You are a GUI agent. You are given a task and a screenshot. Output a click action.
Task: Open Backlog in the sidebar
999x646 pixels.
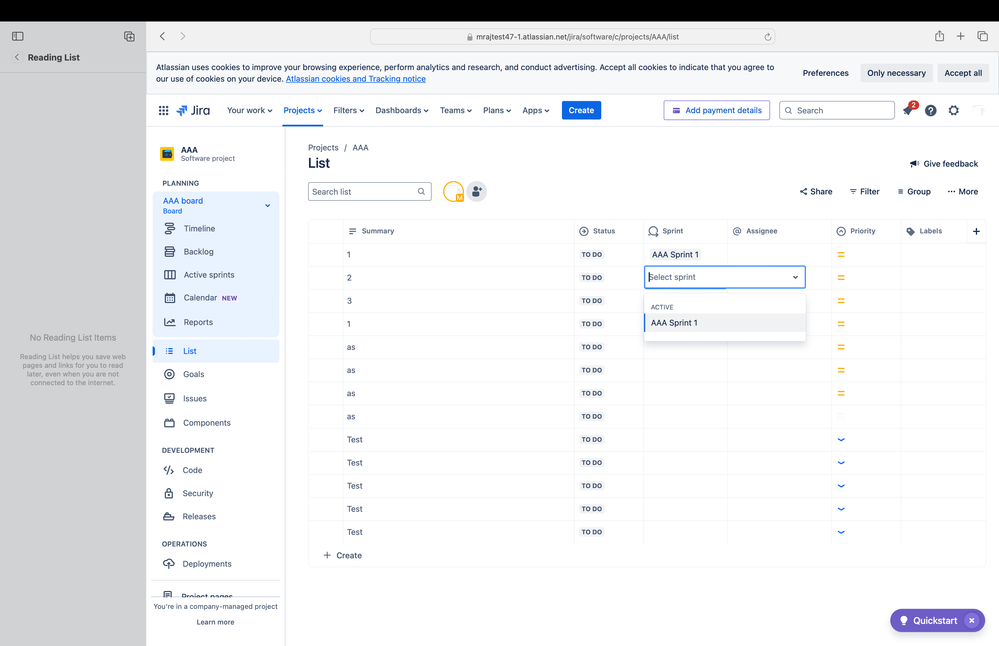216,252
